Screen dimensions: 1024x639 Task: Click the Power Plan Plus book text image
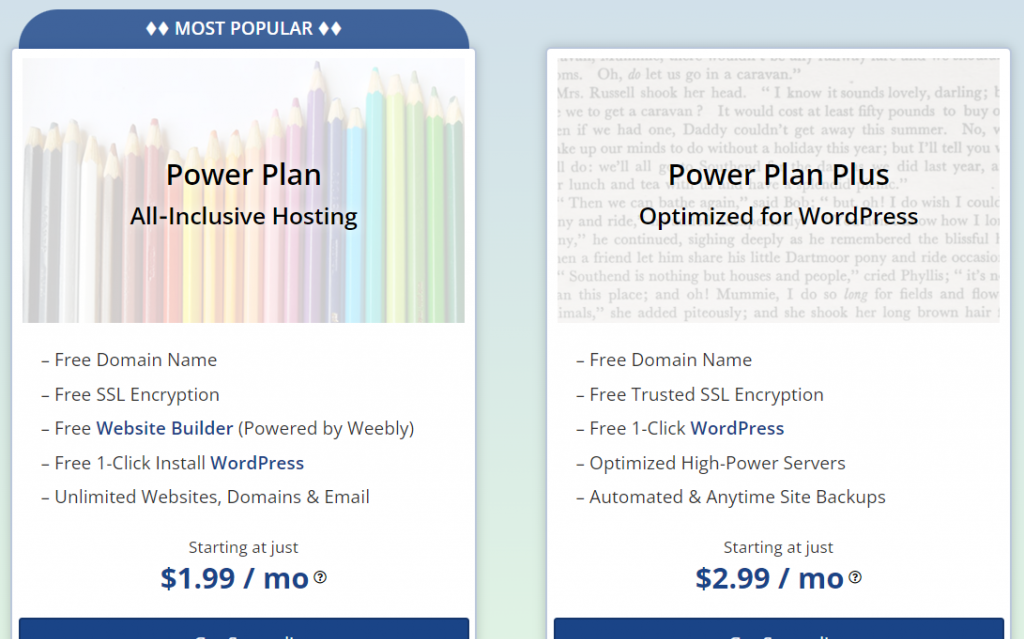[778, 190]
